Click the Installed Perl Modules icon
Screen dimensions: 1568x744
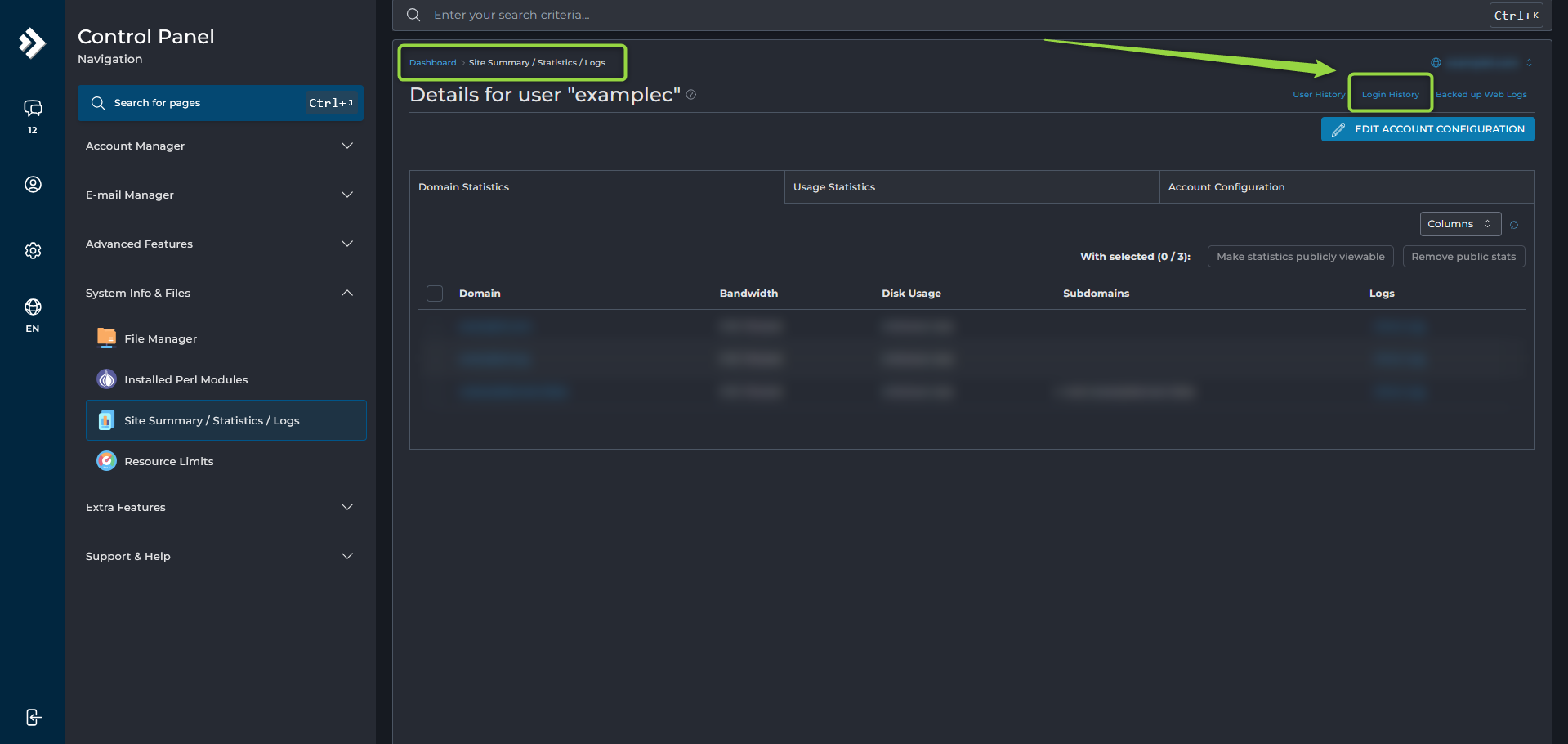point(106,379)
